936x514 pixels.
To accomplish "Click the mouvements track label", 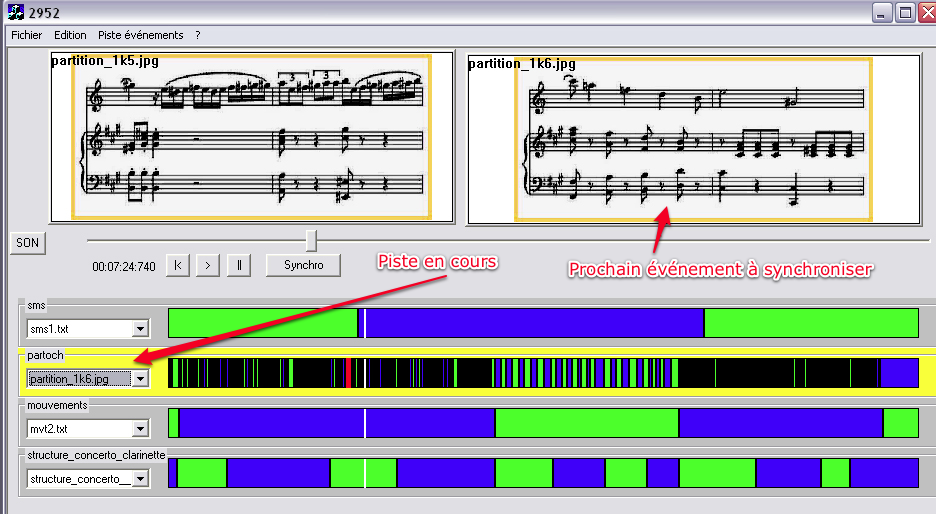I will [57, 405].
